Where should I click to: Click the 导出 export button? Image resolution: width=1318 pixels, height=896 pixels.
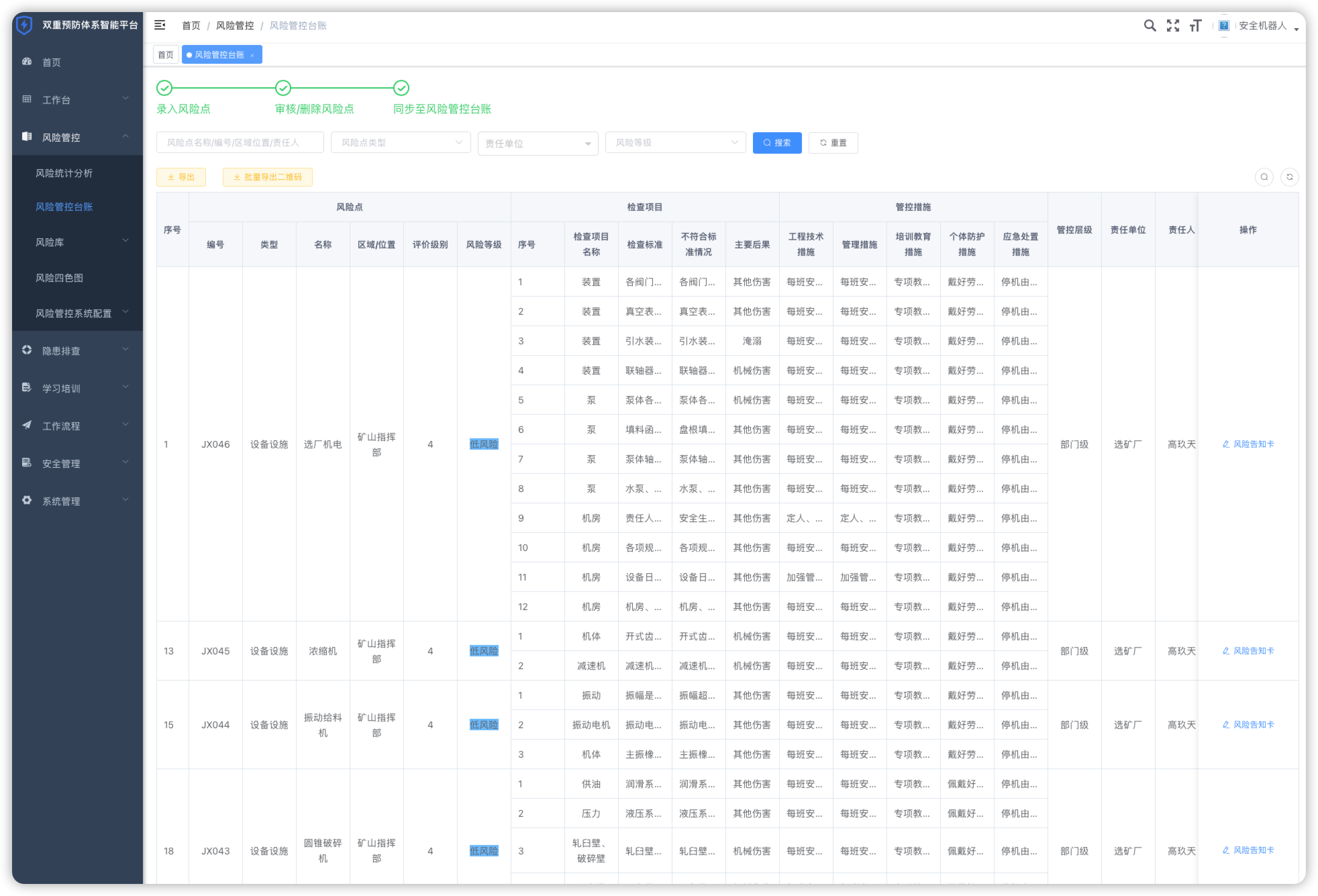tap(181, 177)
